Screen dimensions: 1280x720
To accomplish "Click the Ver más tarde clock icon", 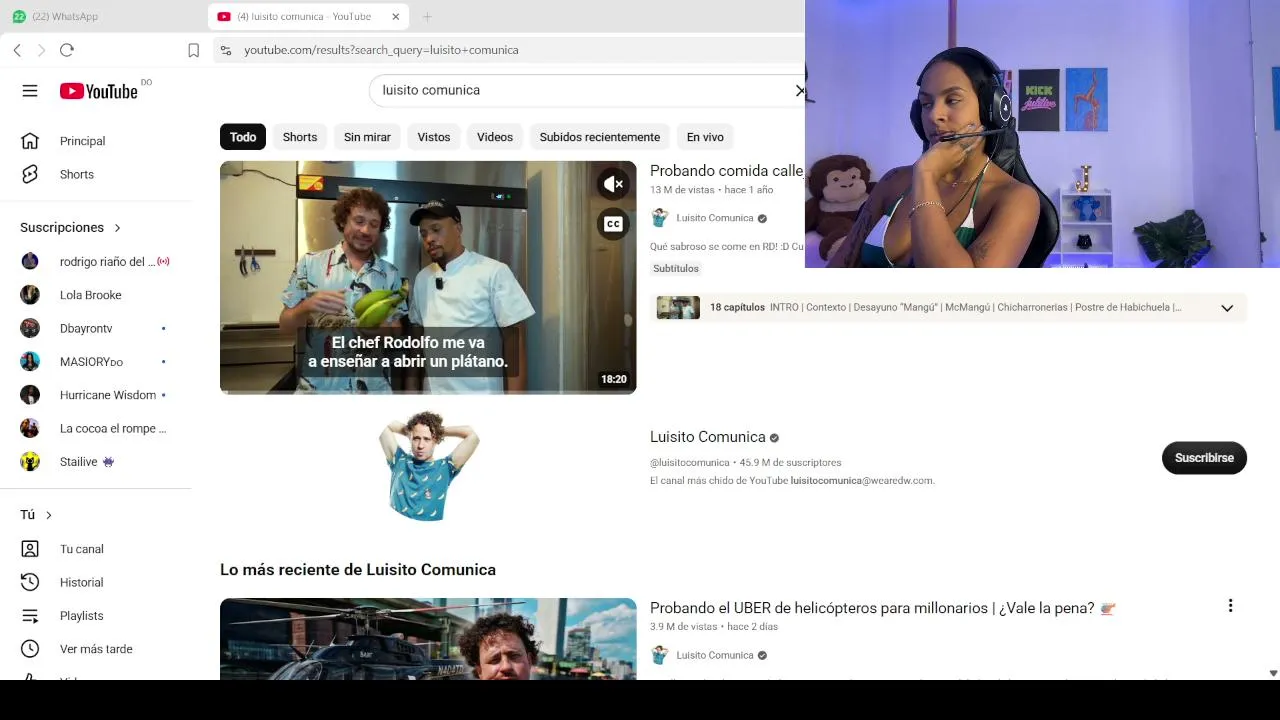I will 30,649.
